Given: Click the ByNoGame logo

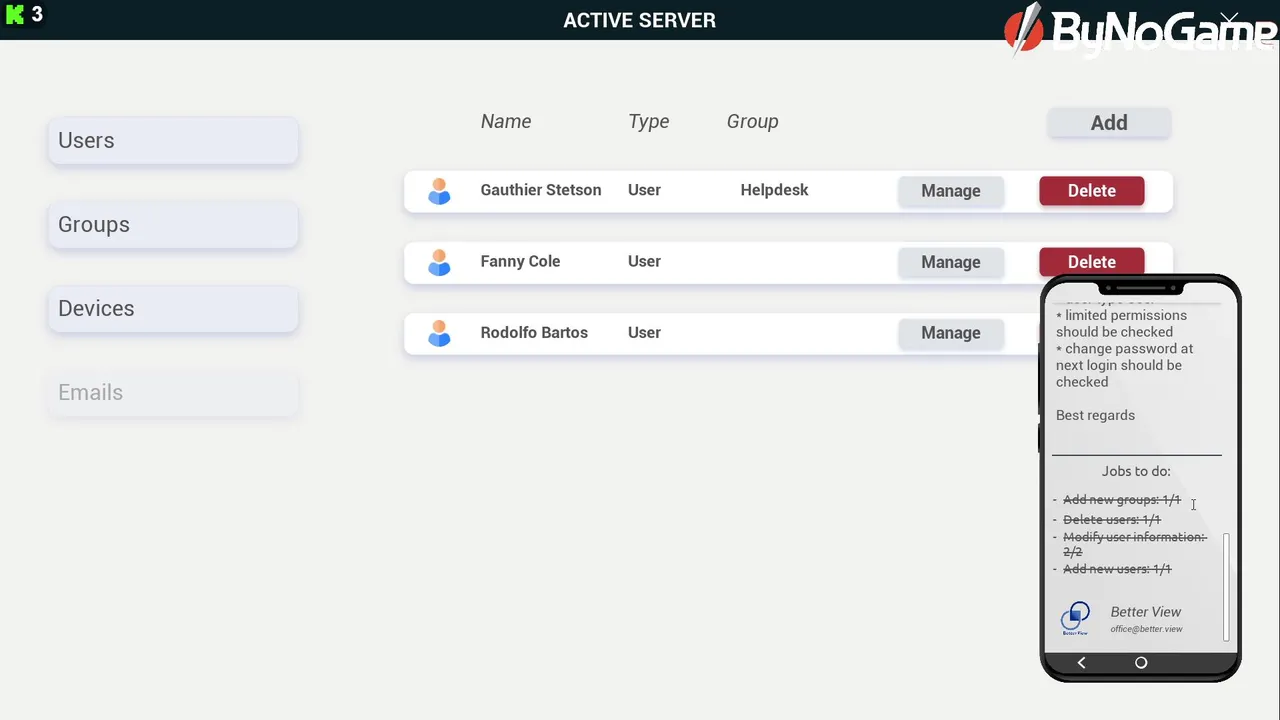Looking at the screenshot, I should coord(1140,32).
